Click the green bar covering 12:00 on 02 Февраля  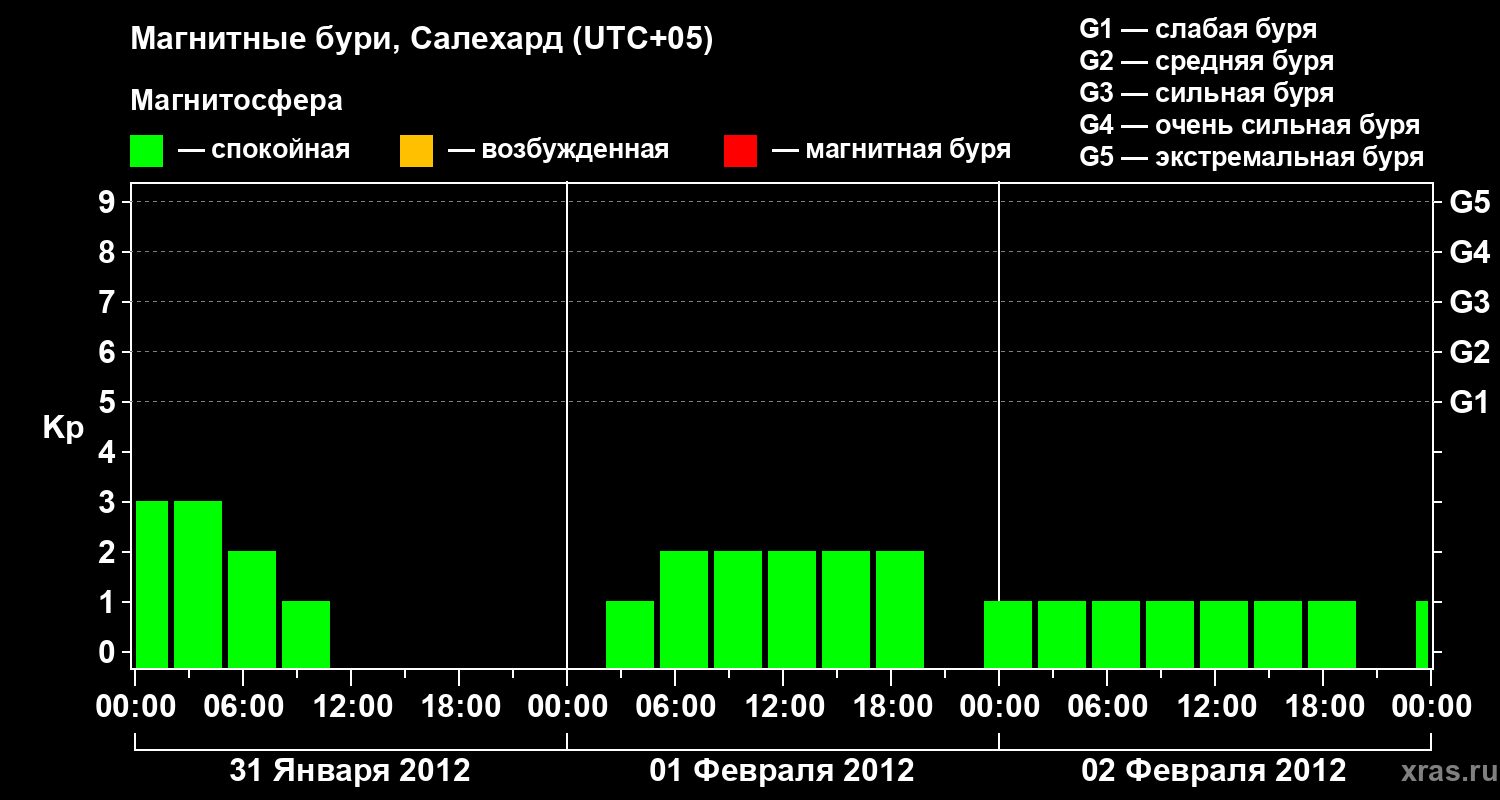point(1224,634)
